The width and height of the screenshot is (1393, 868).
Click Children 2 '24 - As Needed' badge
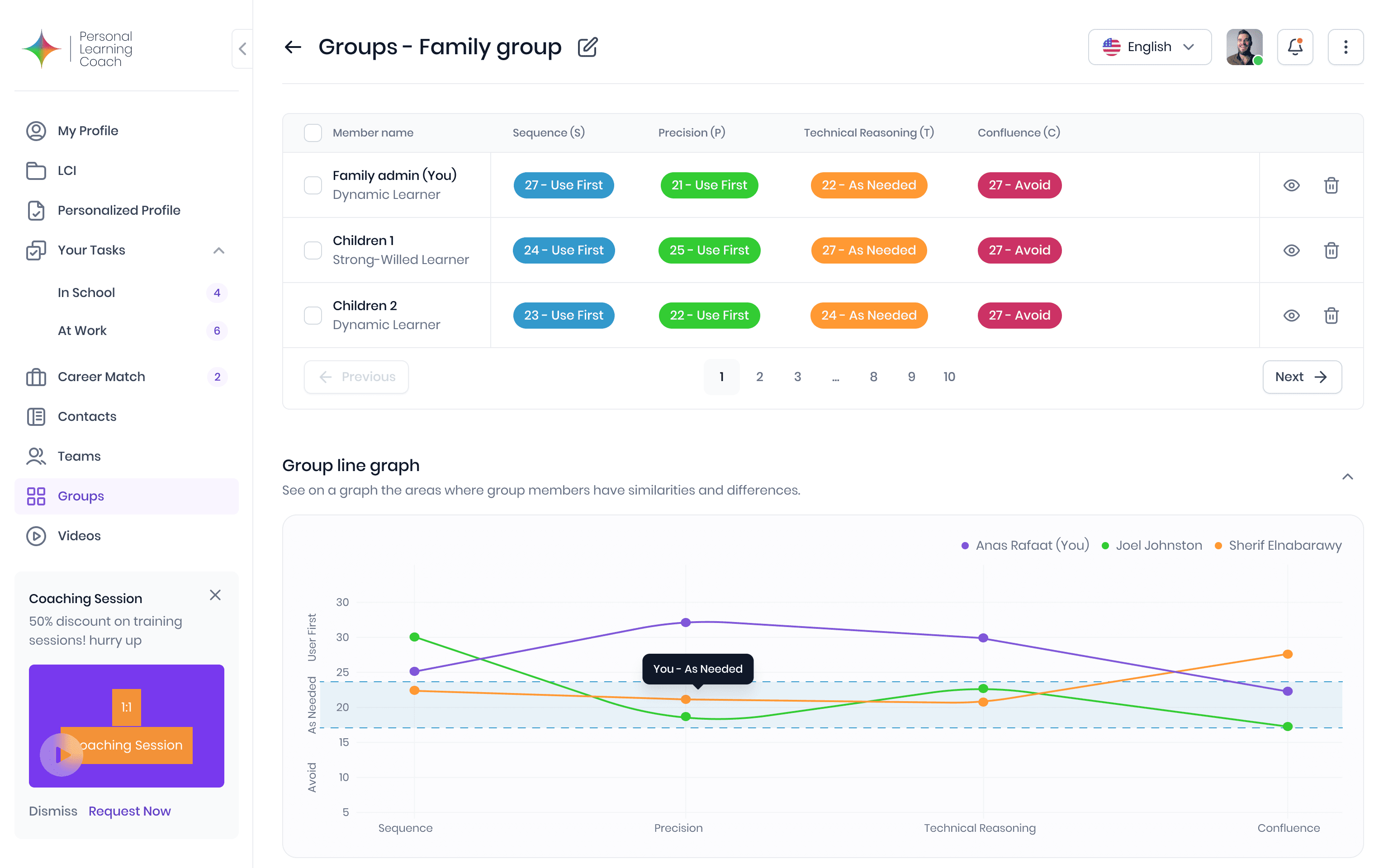[x=869, y=315]
